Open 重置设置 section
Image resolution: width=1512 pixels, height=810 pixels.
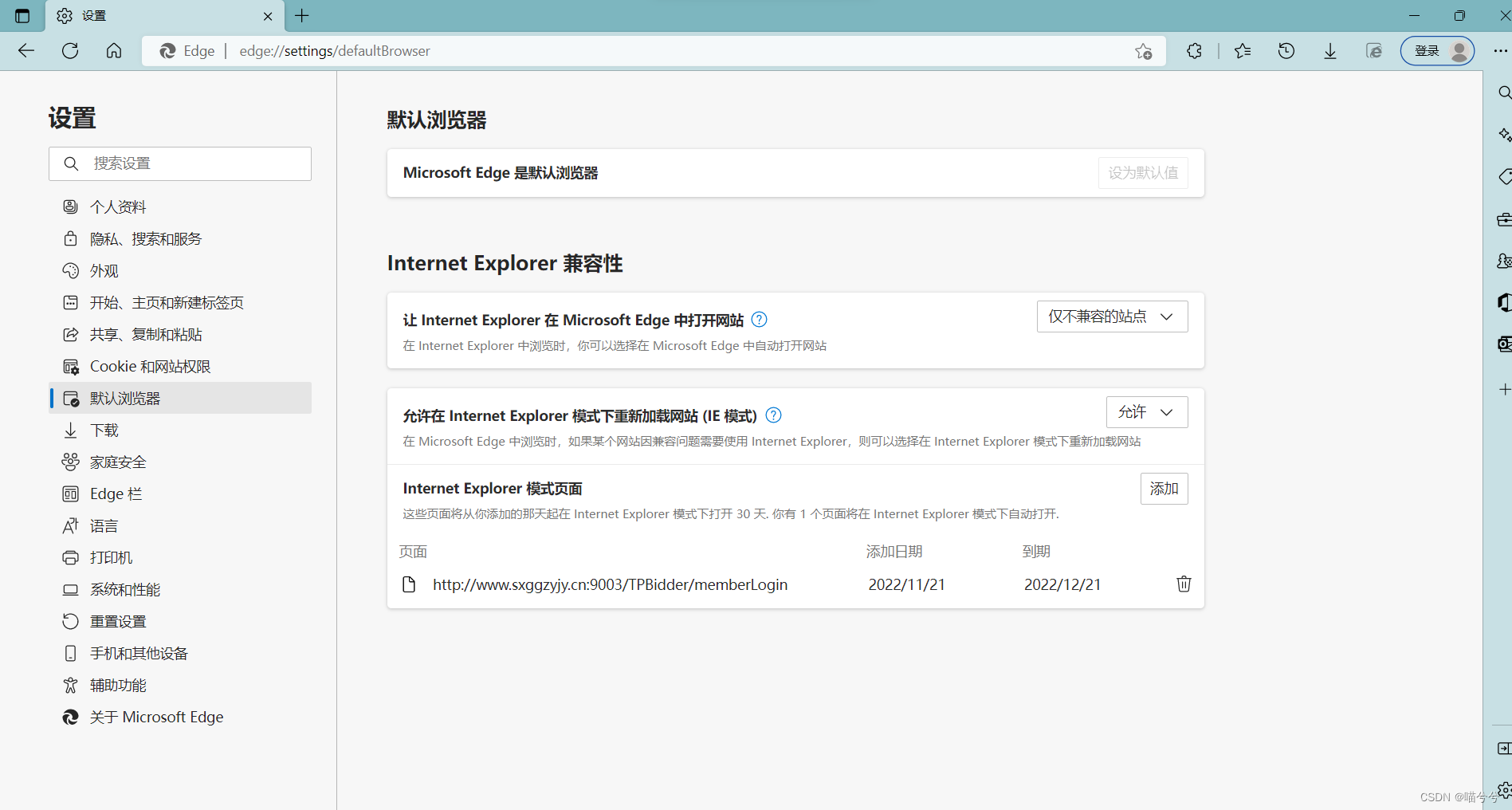[180, 622]
